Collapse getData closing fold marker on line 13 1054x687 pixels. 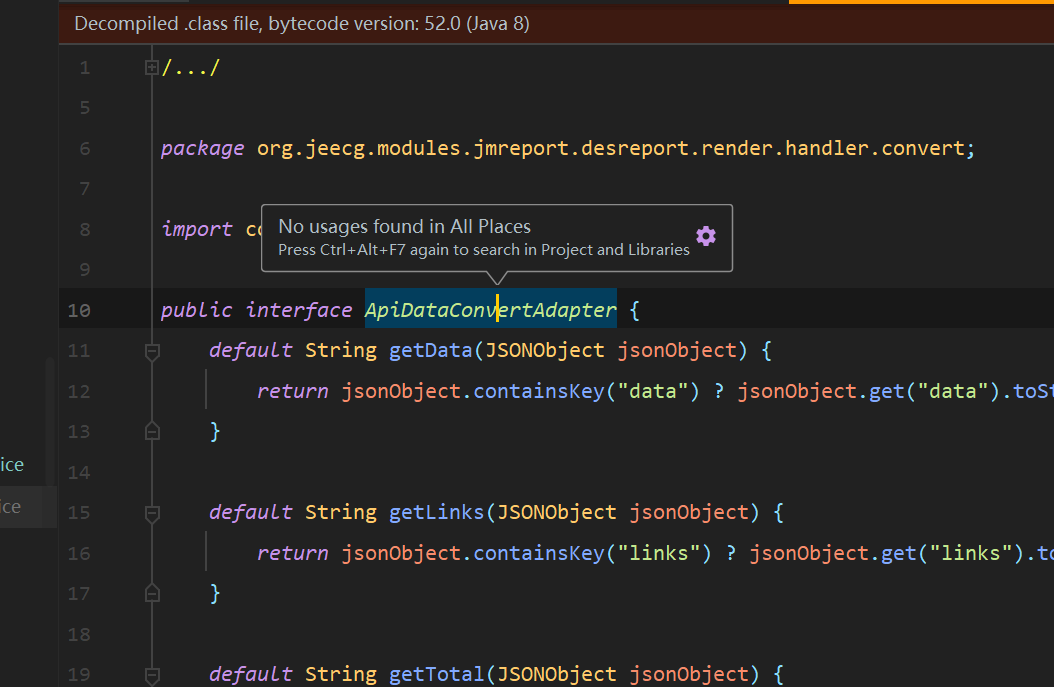coord(152,432)
